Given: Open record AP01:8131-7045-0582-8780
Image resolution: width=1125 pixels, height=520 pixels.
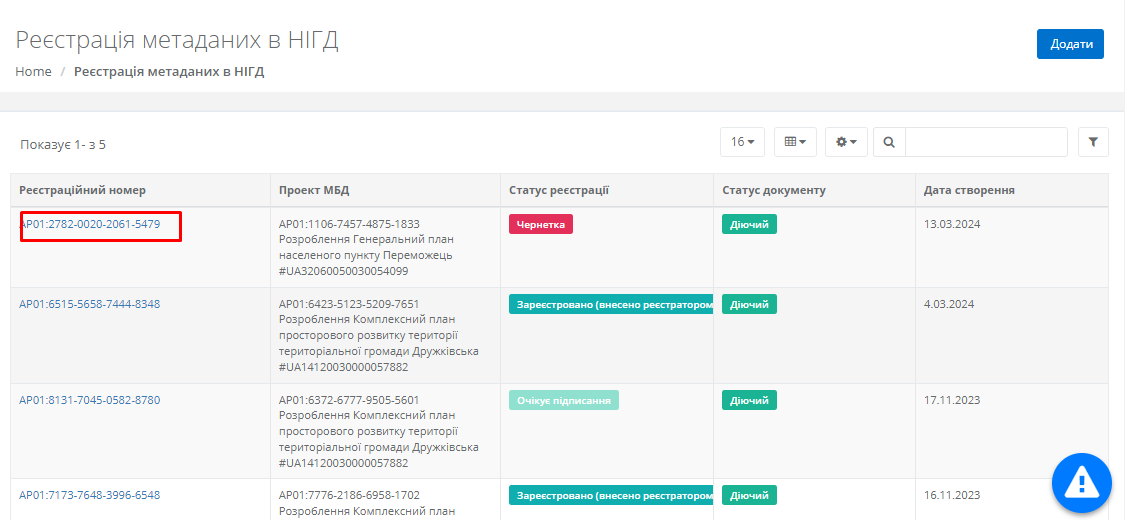Looking at the screenshot, I should [90, 400].
